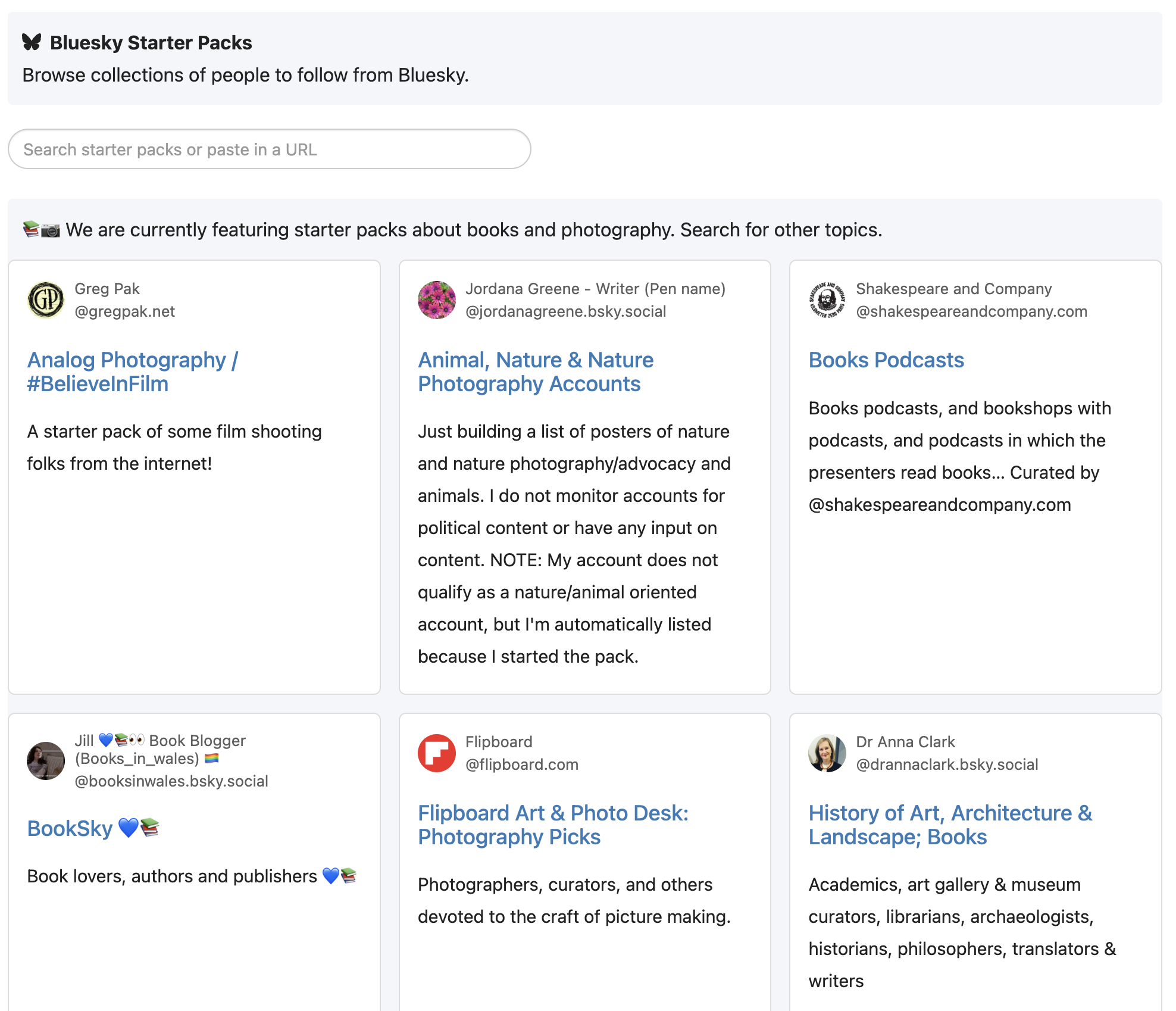Open Jordana Greene's flower avatar

point(437,299)
